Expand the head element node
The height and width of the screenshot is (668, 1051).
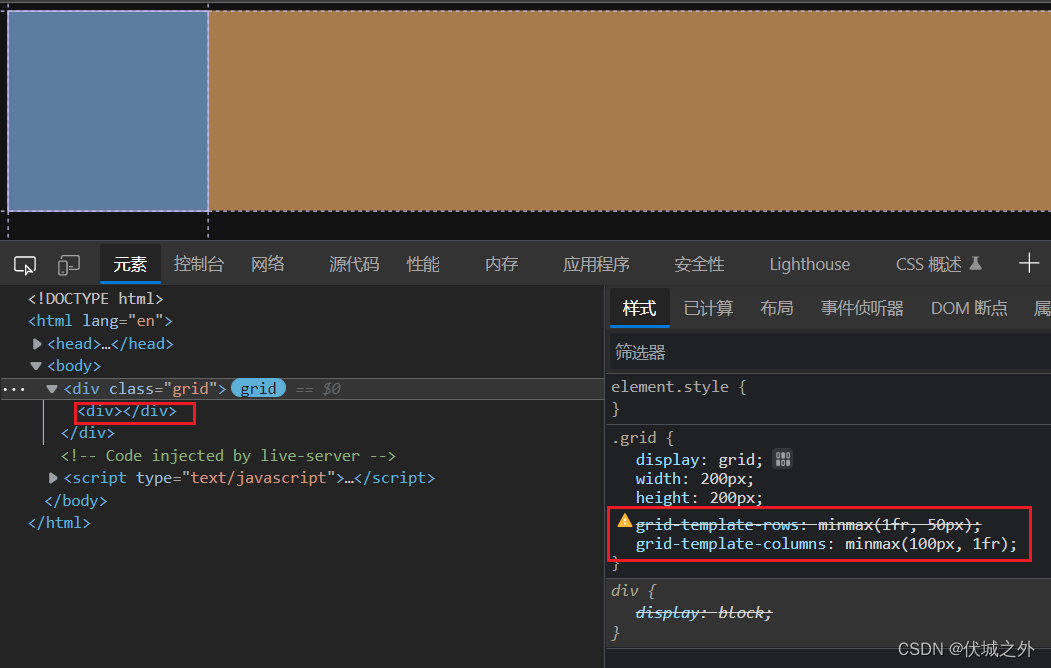coord(37,344)
